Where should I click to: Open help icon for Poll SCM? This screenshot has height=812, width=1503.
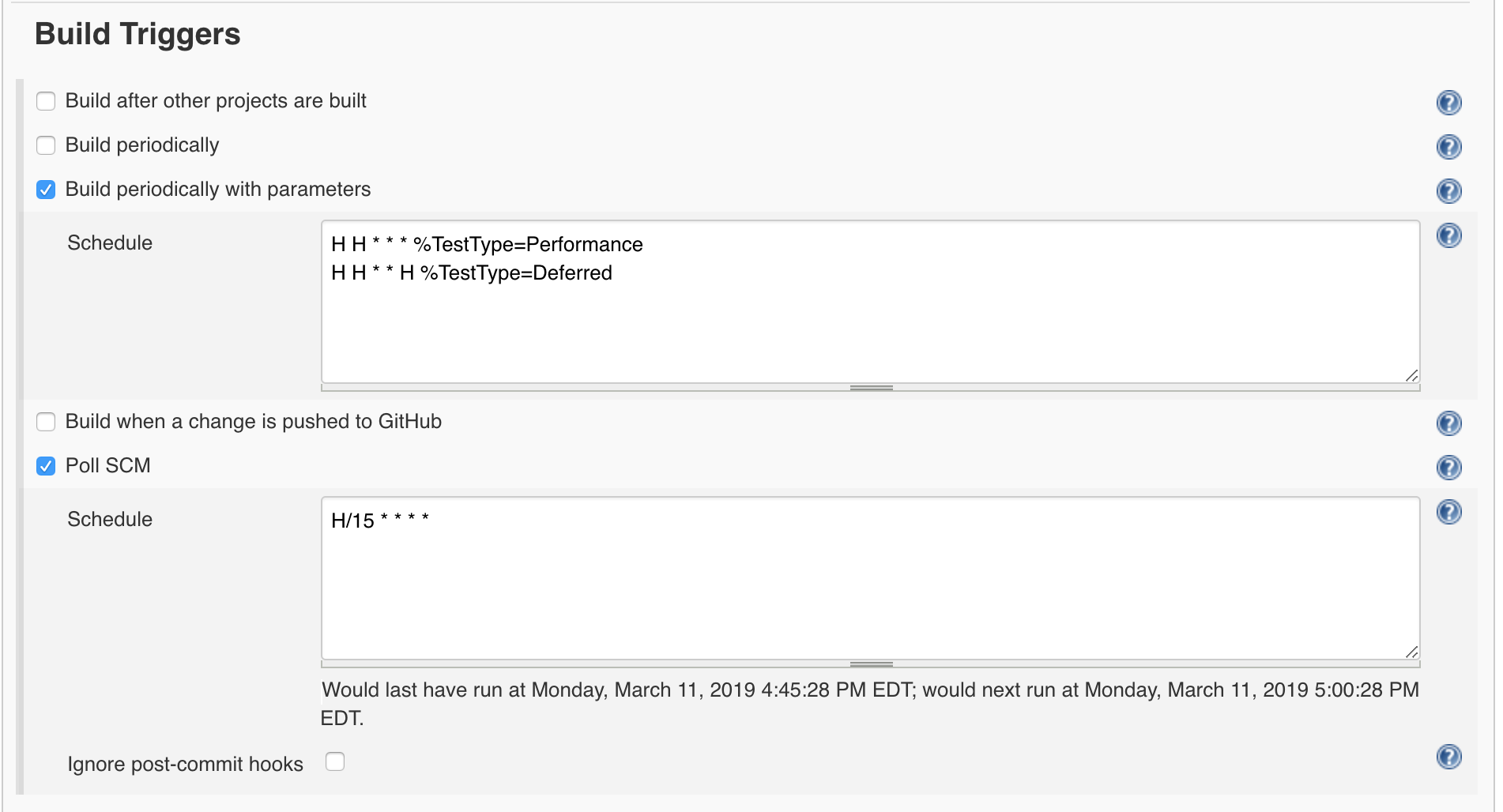click(x=1448, y=468)
